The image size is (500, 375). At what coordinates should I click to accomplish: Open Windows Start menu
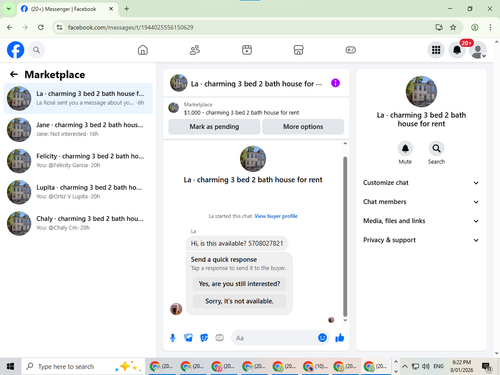pyautogui.click(x=10, y=366)
